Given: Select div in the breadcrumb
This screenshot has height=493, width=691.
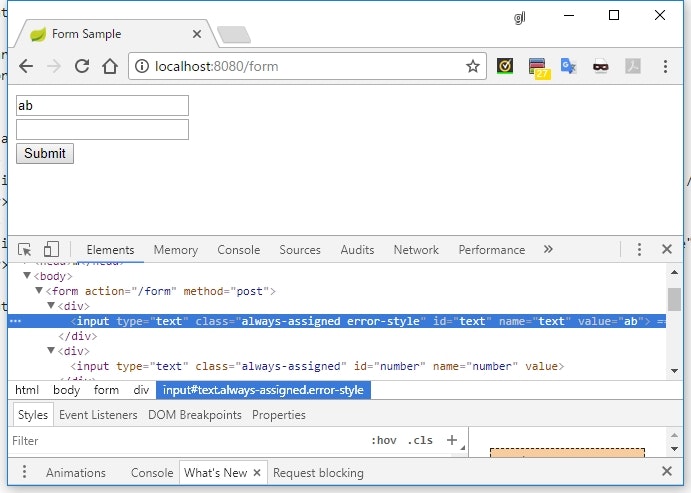Looking at the screenshot, I should (x=141, y=390).
